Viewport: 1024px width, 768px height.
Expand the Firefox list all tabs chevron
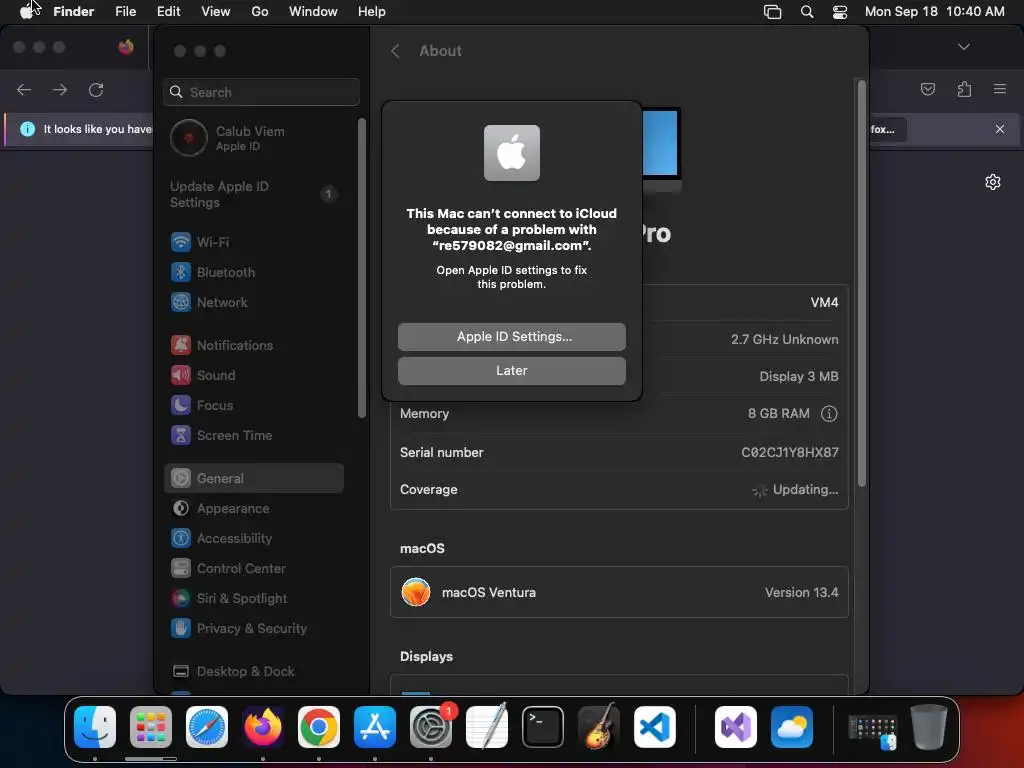point(964,46)
